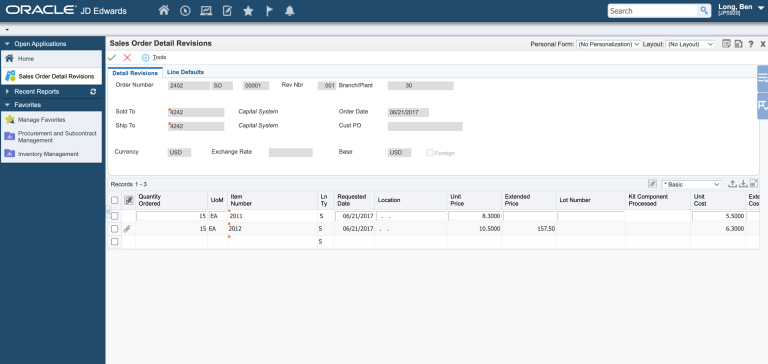Click item number 2012 cell
This screenshot has width=768, height=364.
[x=272, y=229]
